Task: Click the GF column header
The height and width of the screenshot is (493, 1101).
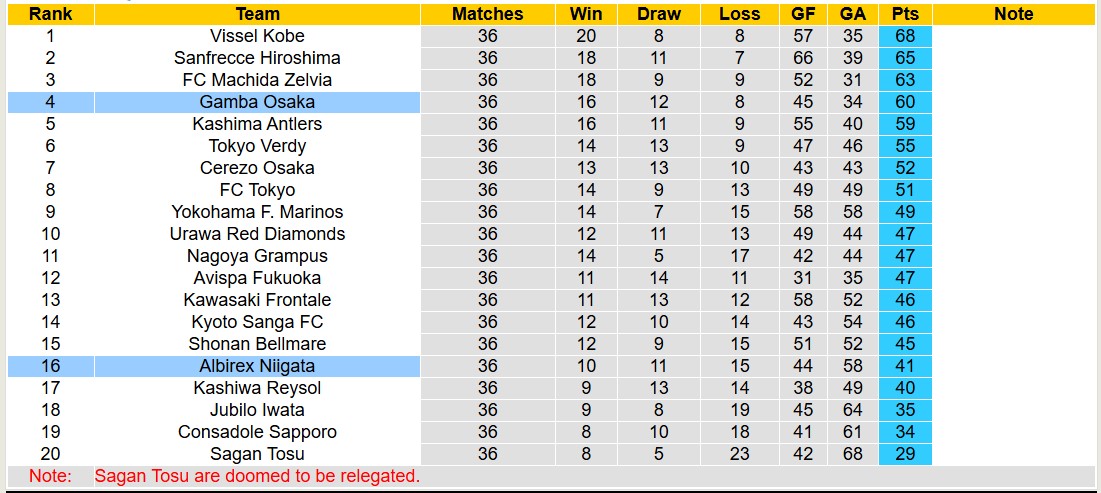Action: (803, 14)
